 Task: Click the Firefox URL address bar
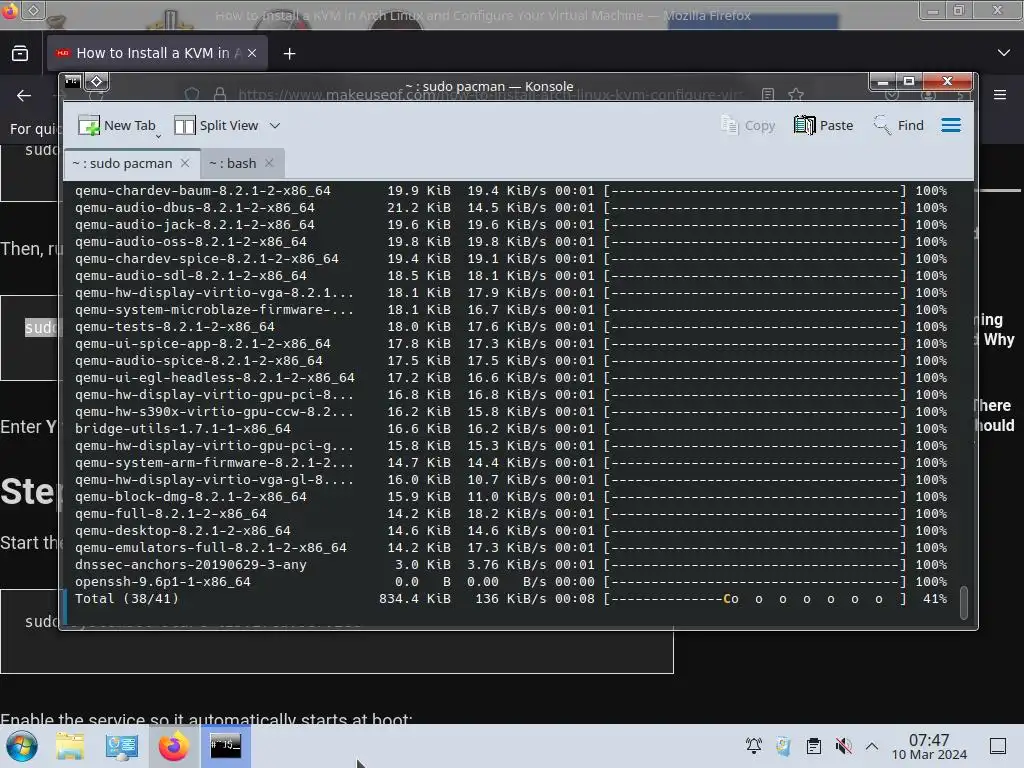click(490, 95)
